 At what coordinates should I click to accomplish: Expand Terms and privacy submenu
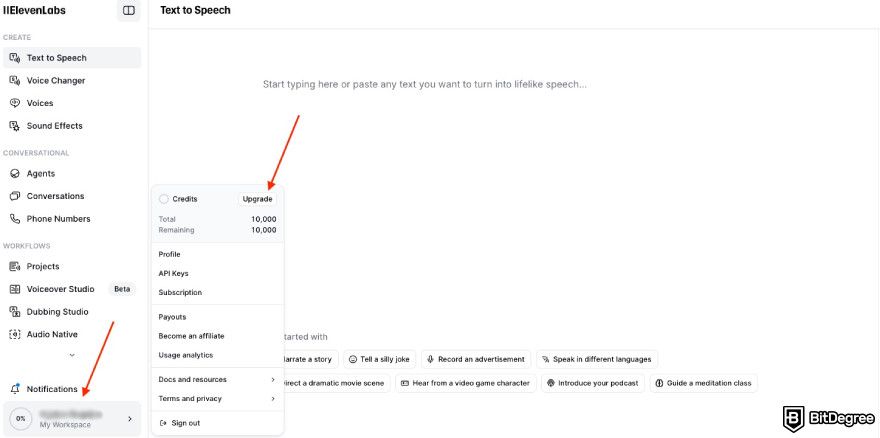tap(217, 398)
